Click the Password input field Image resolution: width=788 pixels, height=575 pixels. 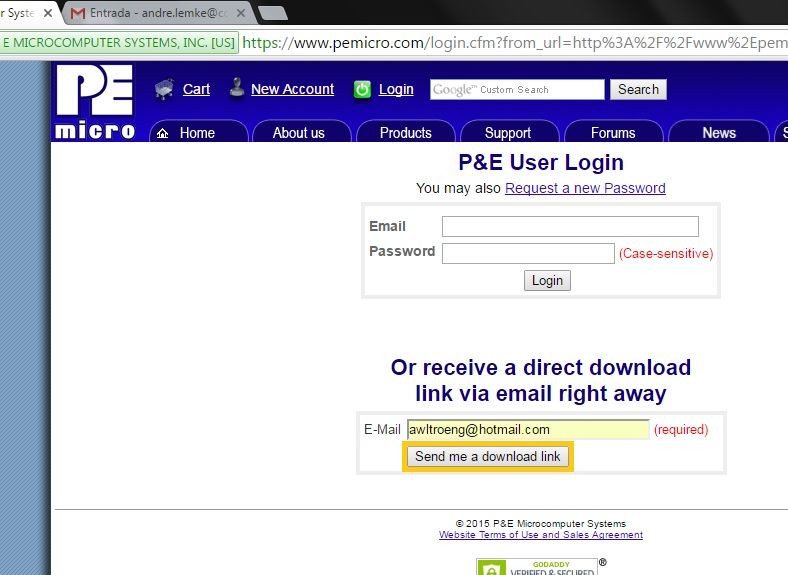tap(528, 253)
